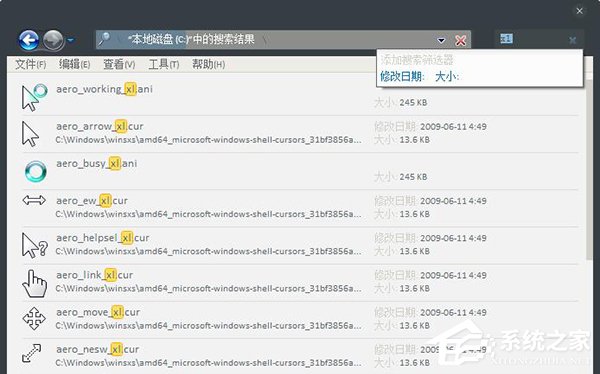Select the aero_arrow_xl.cur arrow icon
600x374 pixels.
pos(30,134)
